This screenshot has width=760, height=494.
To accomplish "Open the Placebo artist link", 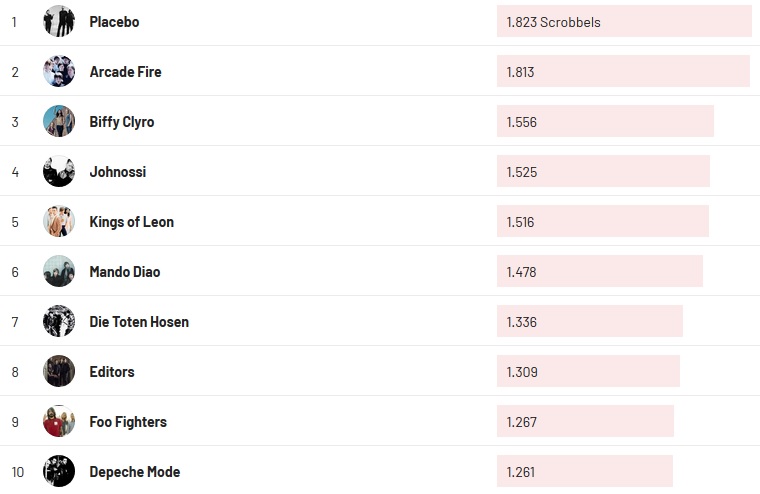I will click(114, 22).
